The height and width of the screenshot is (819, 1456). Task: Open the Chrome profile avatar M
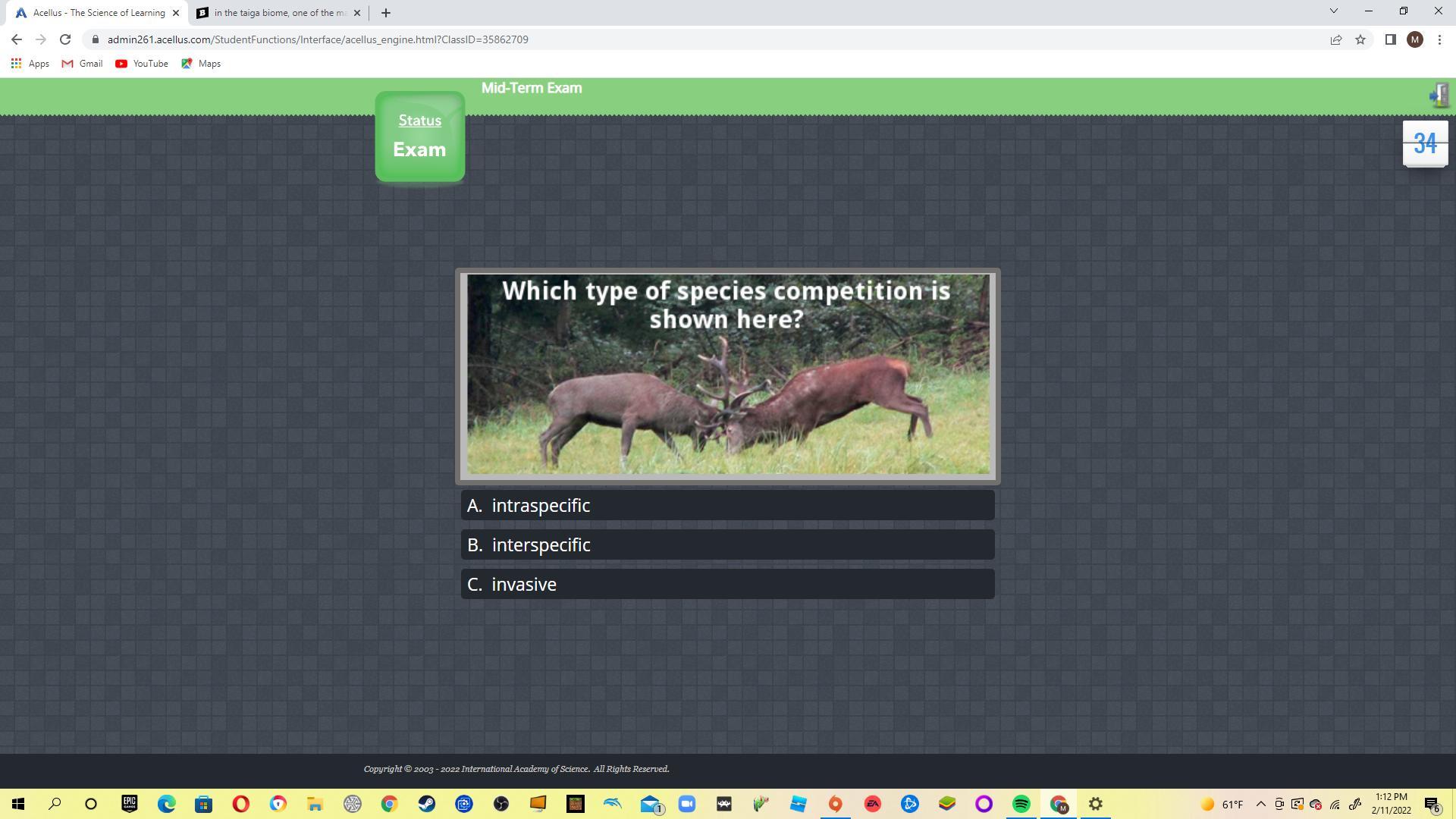[x=1414, y=39]
